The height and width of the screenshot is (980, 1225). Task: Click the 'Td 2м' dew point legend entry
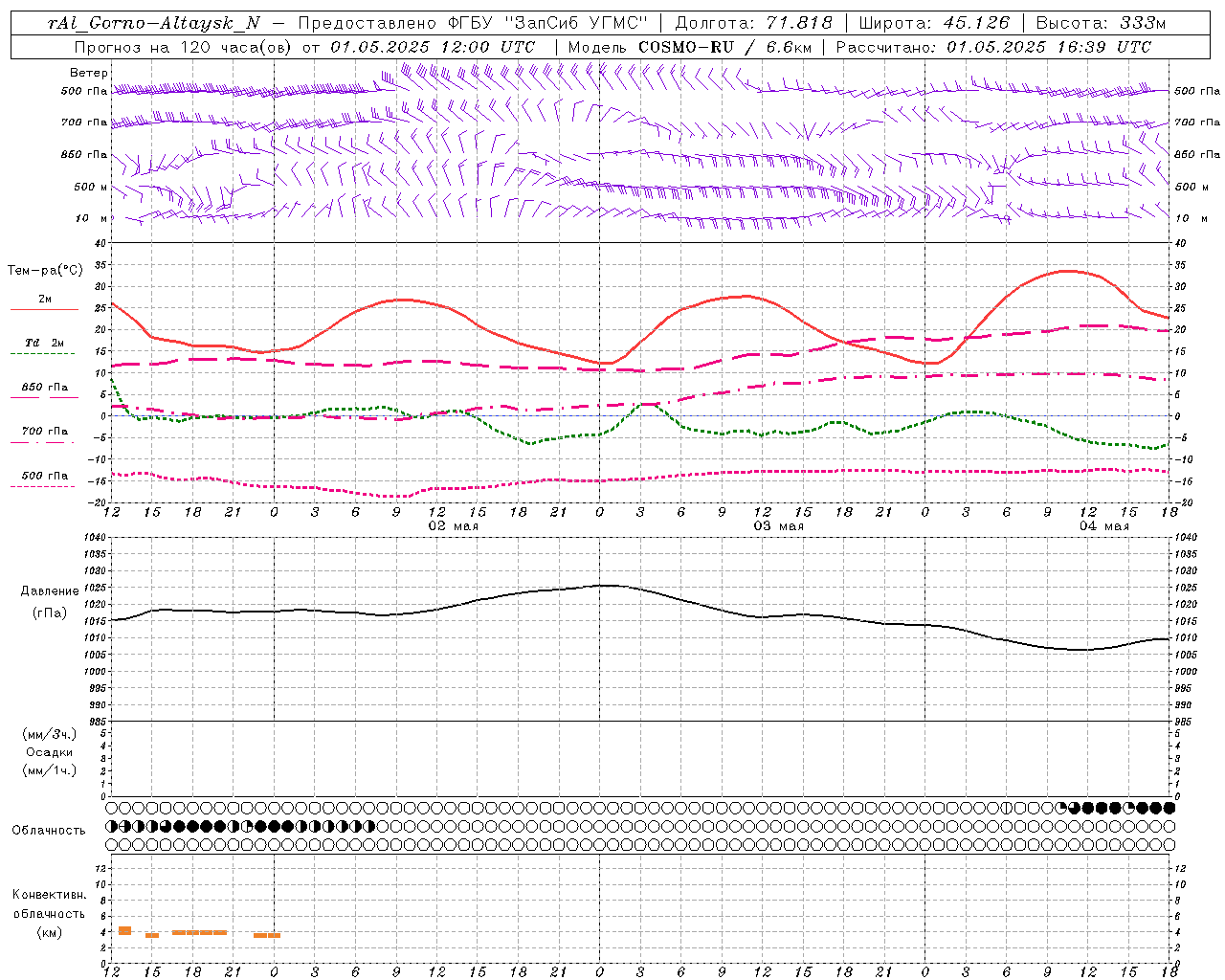tap(44, 343)
